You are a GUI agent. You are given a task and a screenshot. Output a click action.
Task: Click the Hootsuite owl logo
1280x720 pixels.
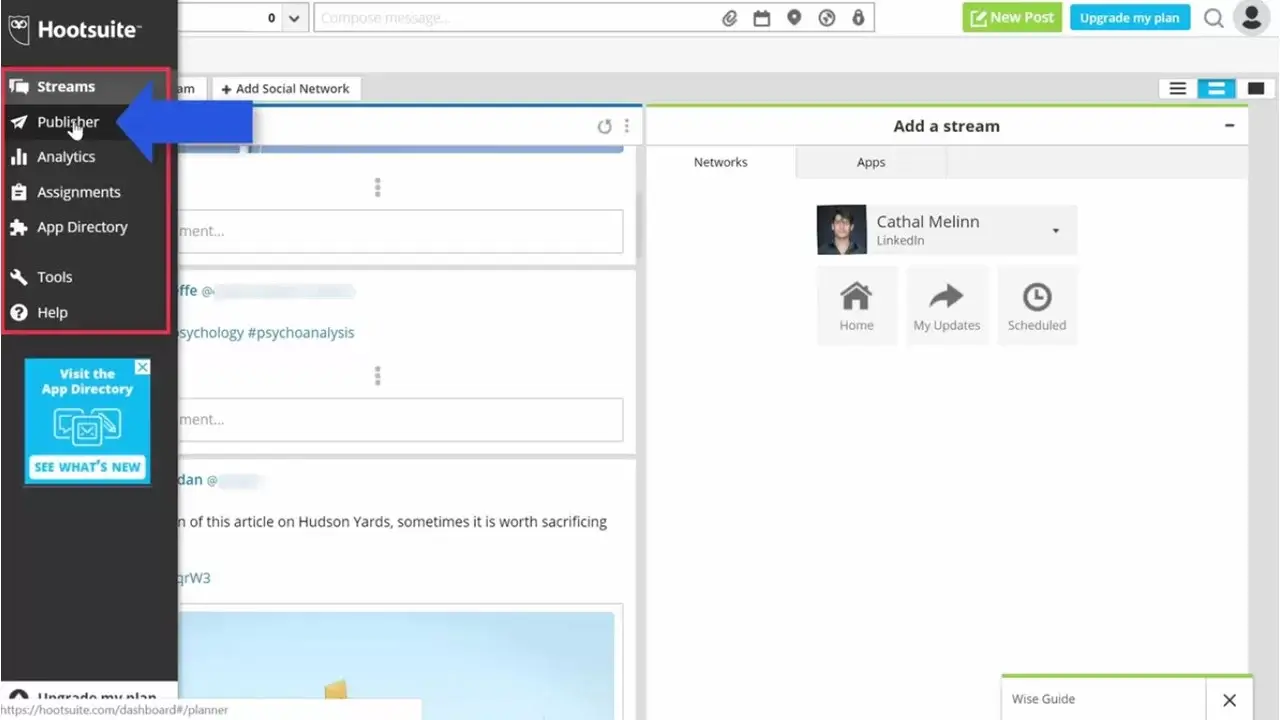tap(18, 29)
